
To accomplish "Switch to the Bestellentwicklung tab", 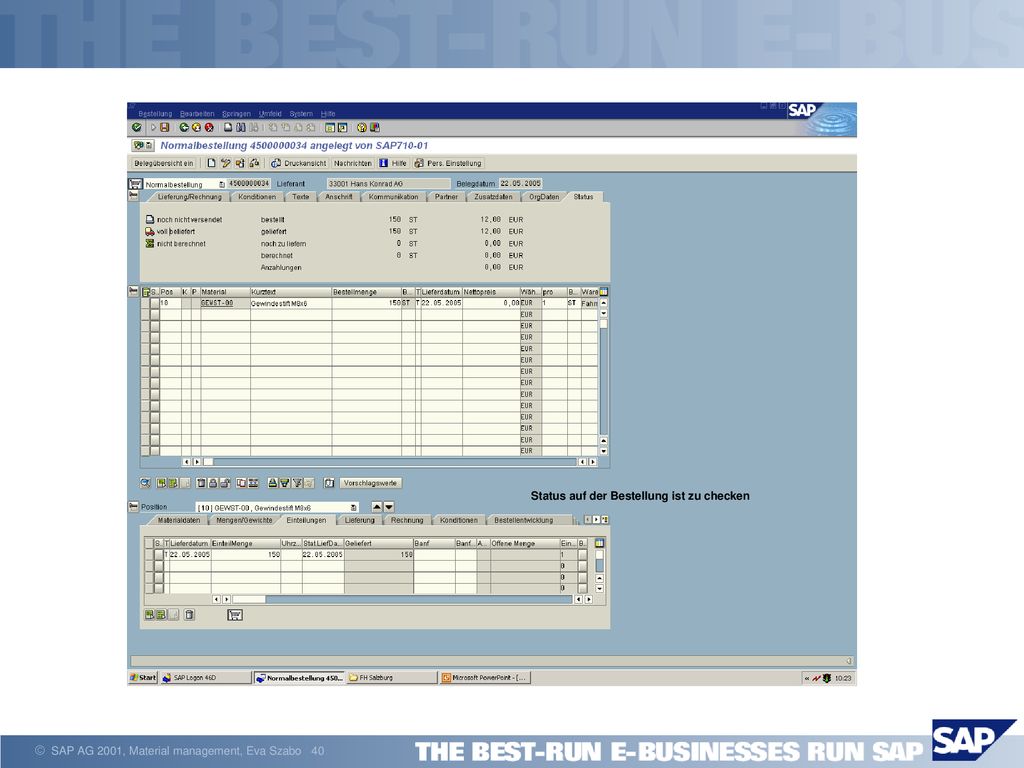I will (524, 520).
